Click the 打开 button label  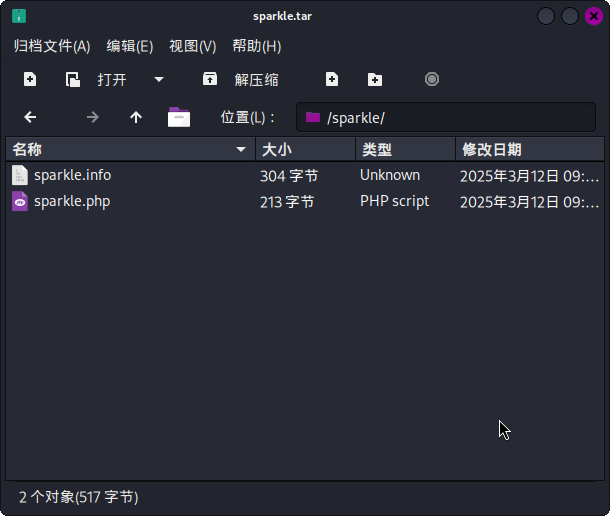coord(112,80)
